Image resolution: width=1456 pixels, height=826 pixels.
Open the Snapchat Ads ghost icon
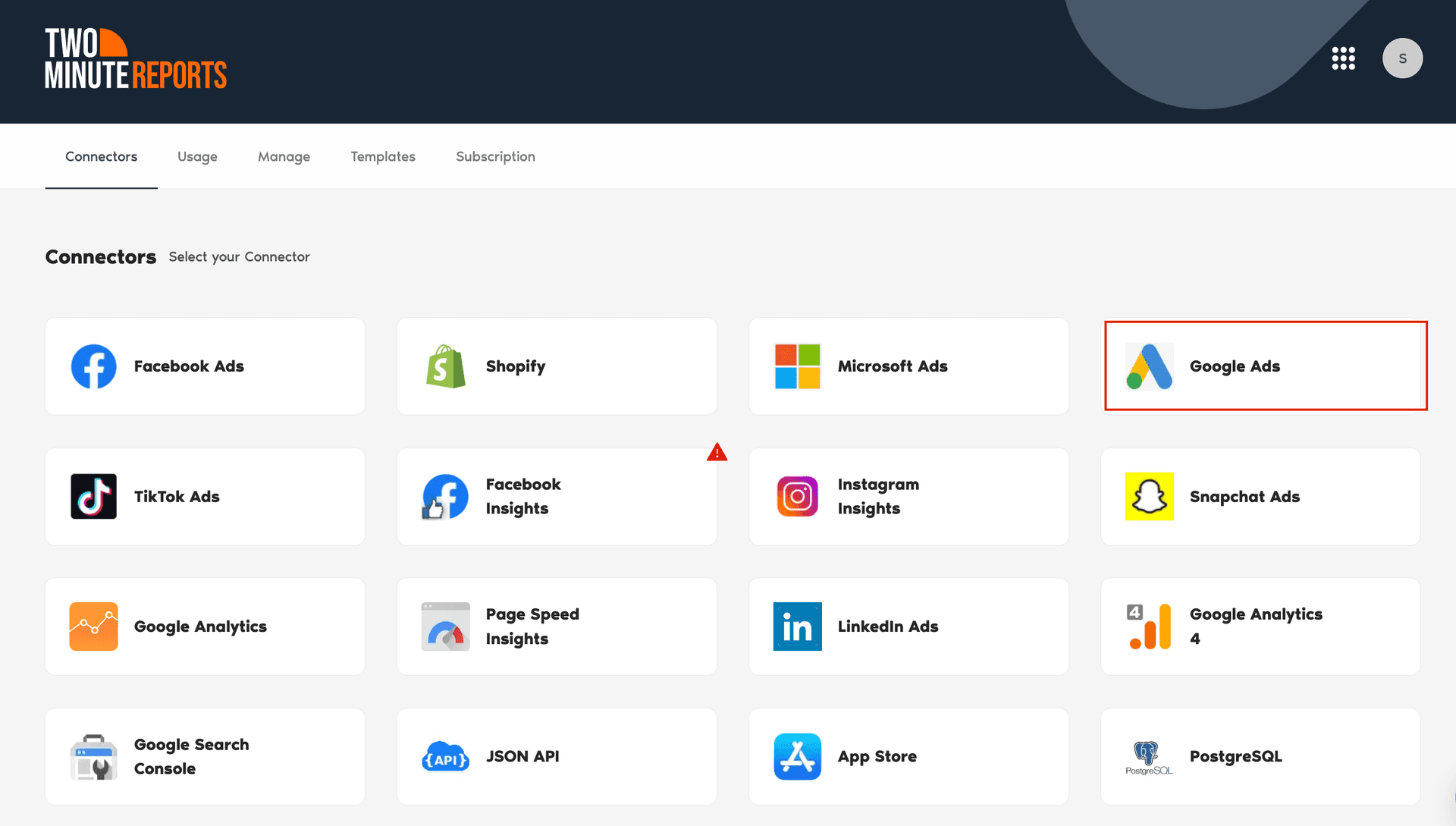[1149, 497]
